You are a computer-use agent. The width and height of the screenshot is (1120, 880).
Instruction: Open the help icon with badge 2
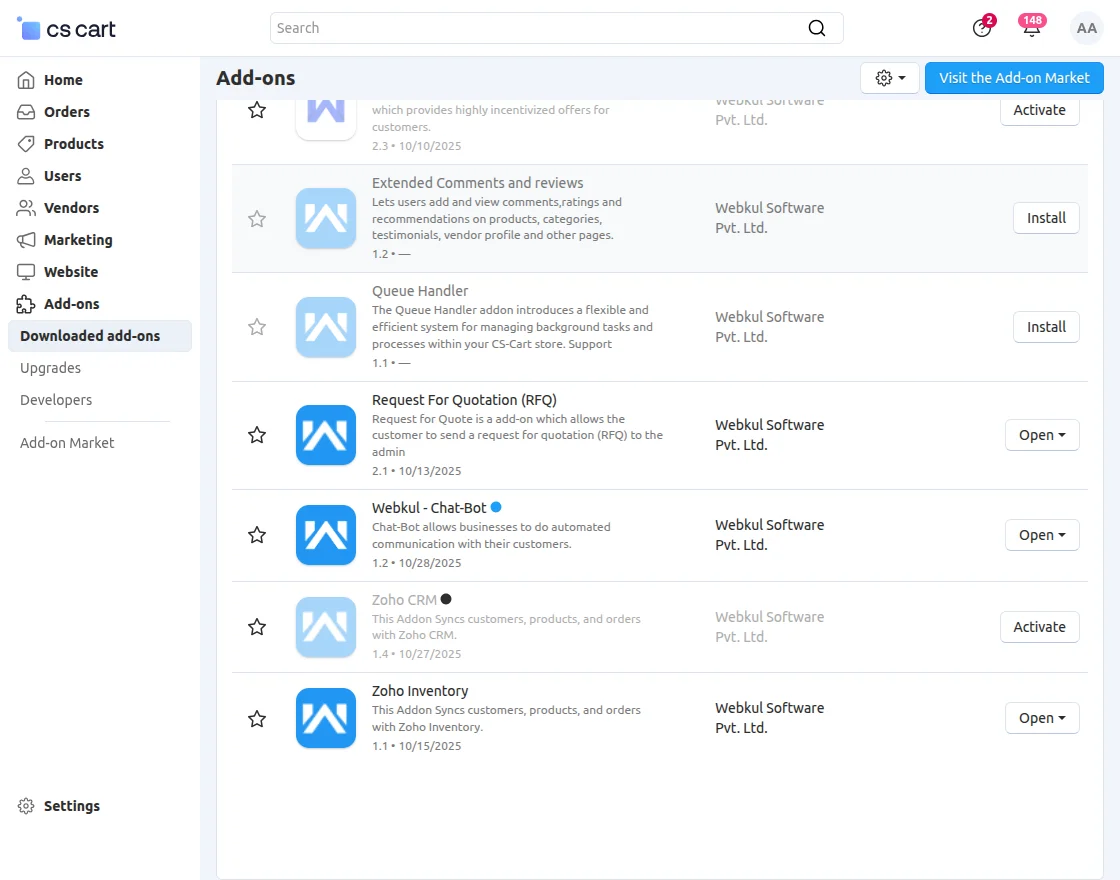point(982,28)
